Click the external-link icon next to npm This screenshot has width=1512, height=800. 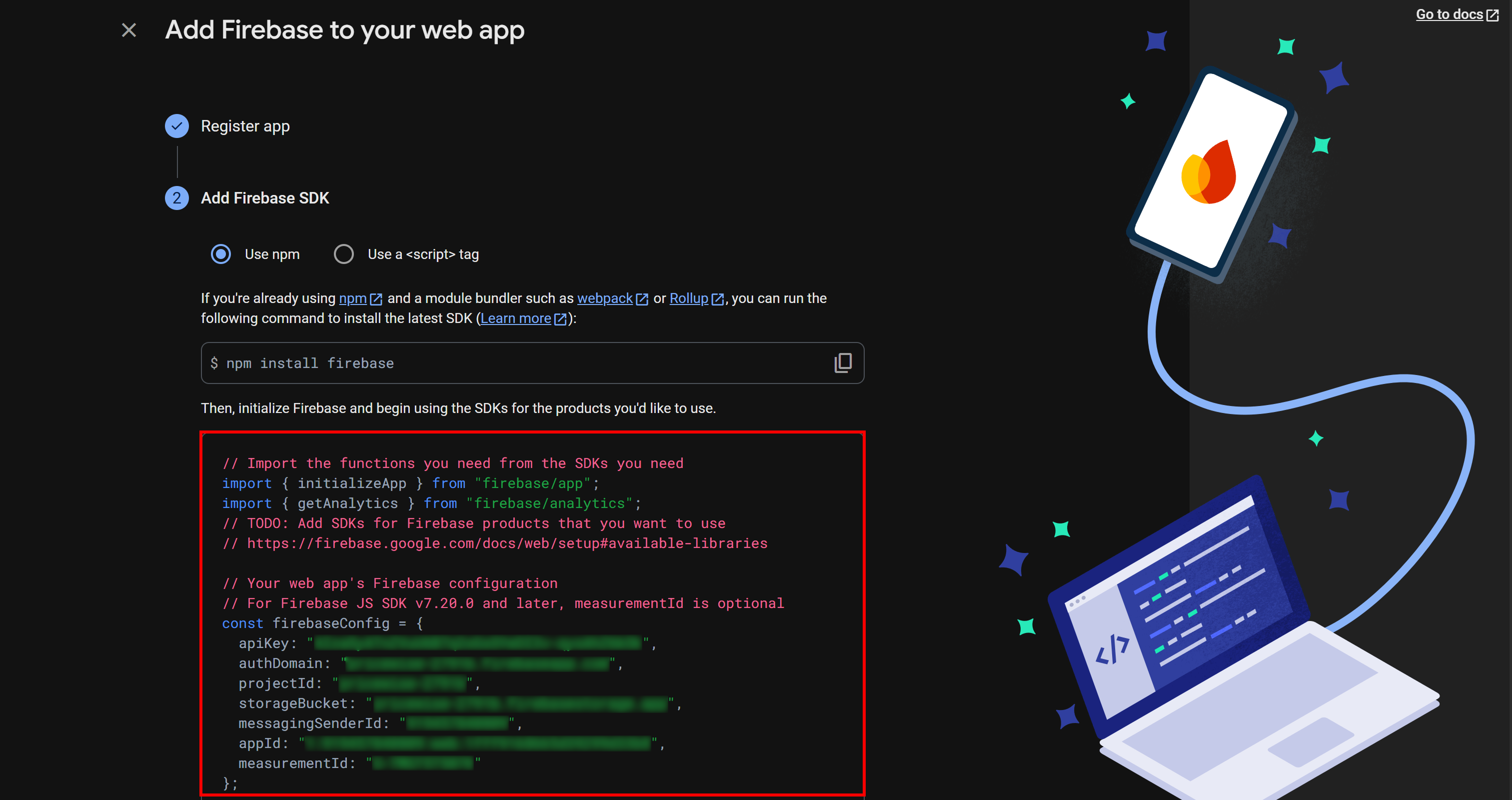377,299
